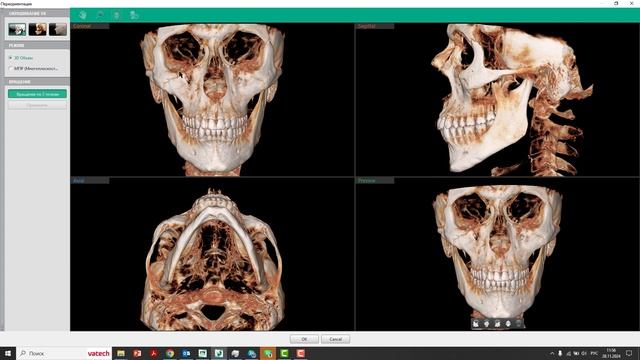Click the greyed-out Apply button below rotation
Image resolution: width=640 pixels, height=360 pixels.
pyautogui.click(x=37, y=105)
